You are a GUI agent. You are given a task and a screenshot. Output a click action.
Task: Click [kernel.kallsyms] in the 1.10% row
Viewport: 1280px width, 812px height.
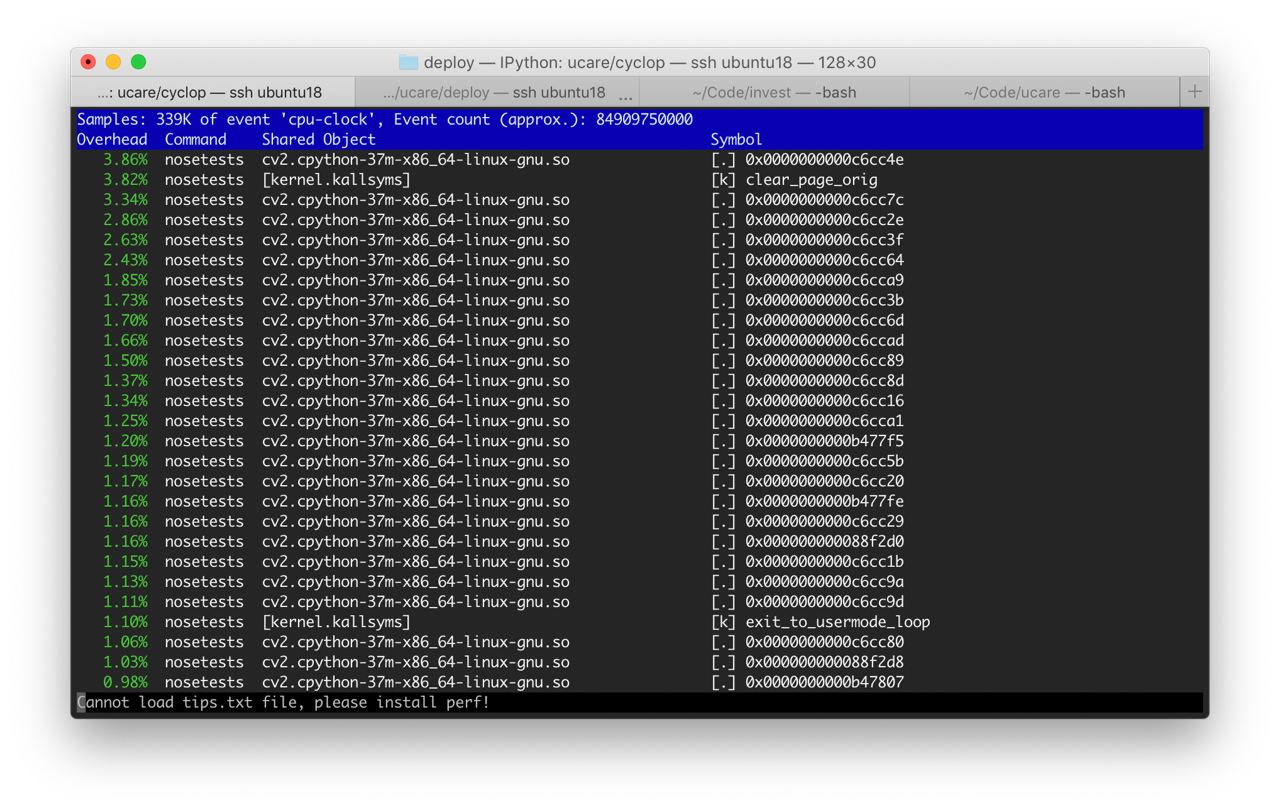(336, 622)
